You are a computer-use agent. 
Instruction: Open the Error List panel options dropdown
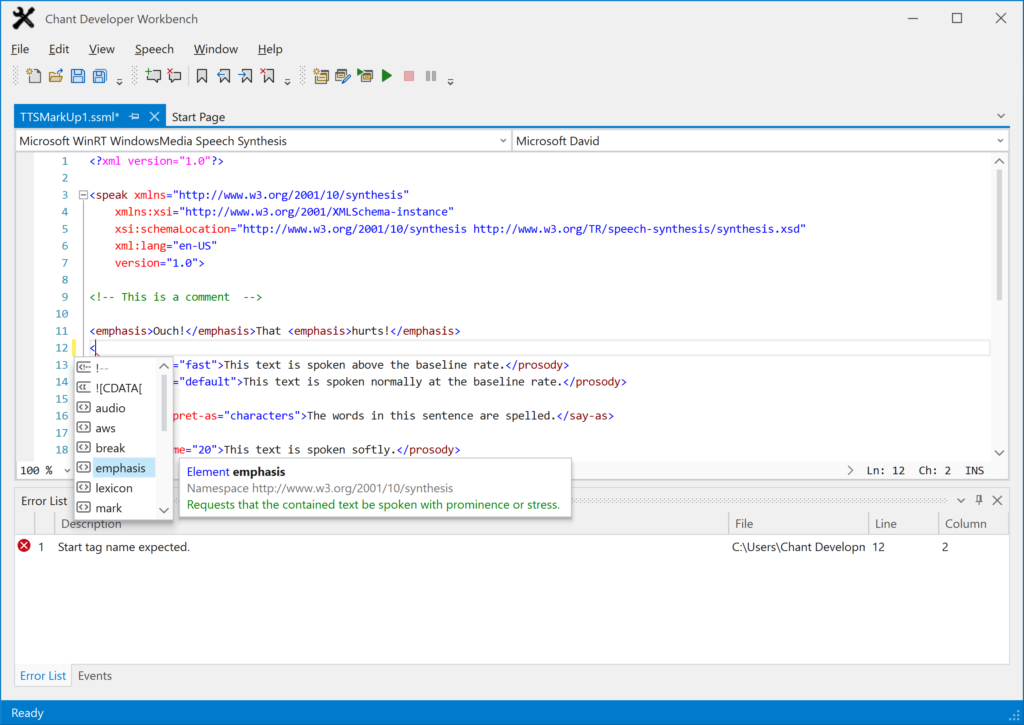[961, 500]
